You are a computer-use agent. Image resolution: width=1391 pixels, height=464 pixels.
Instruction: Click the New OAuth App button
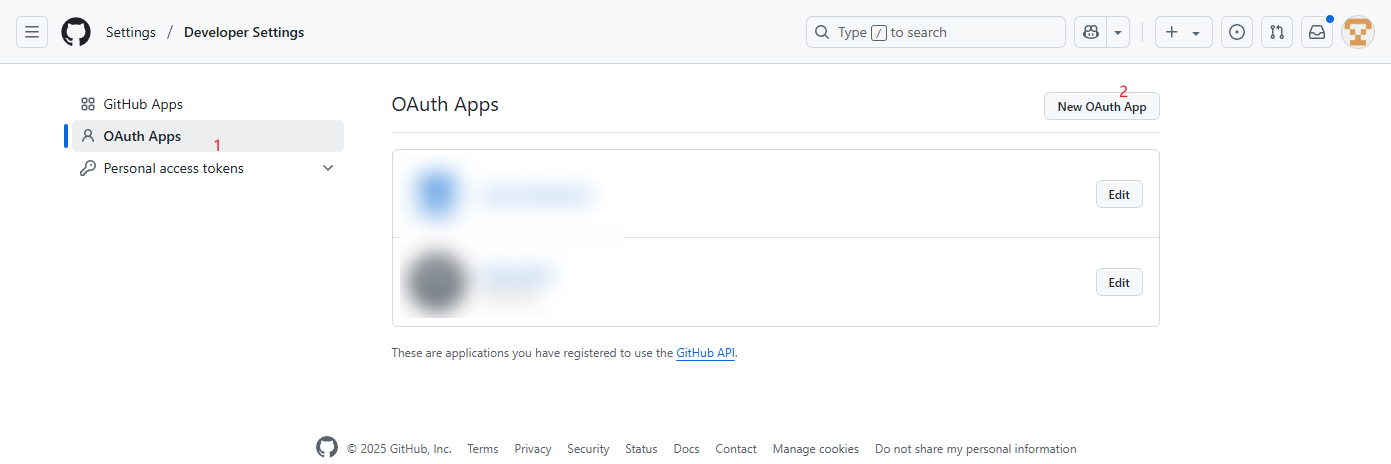(x=1101, y=107)
